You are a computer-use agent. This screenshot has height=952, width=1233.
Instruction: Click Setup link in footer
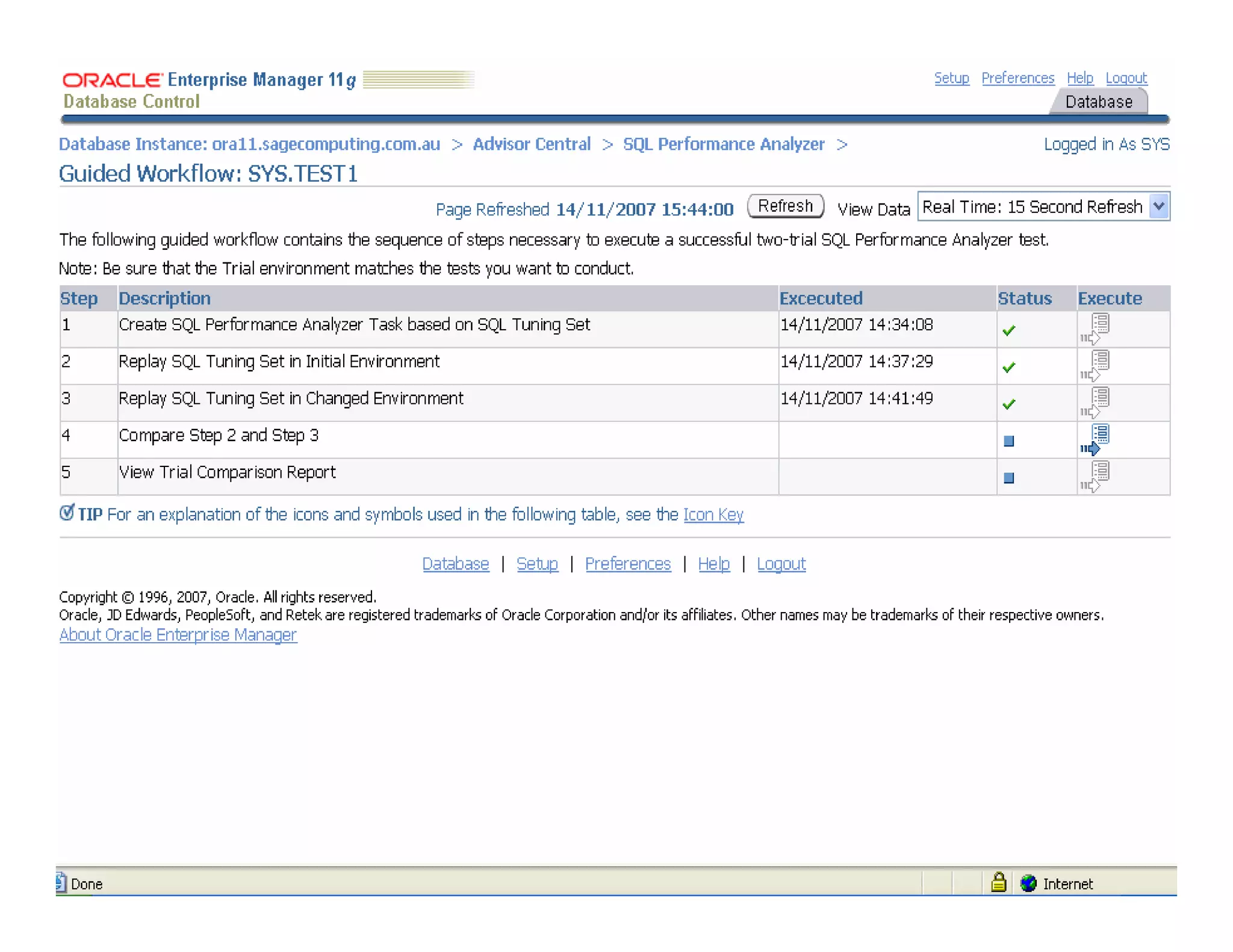(x=537, y=564)
